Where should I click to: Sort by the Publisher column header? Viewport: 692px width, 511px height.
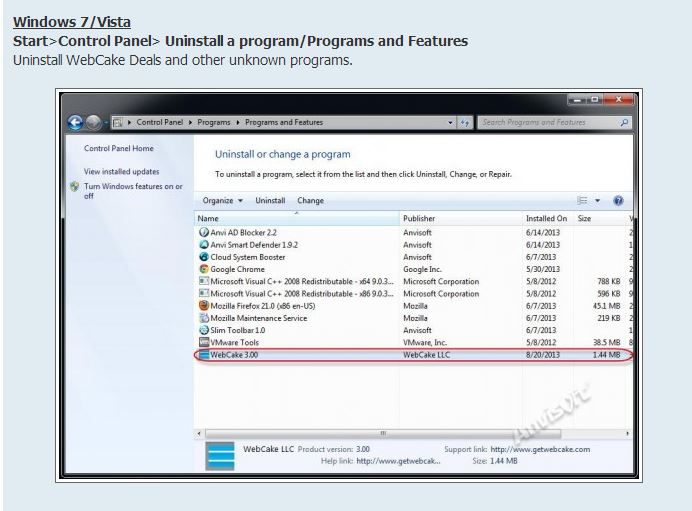click(461, 218)
